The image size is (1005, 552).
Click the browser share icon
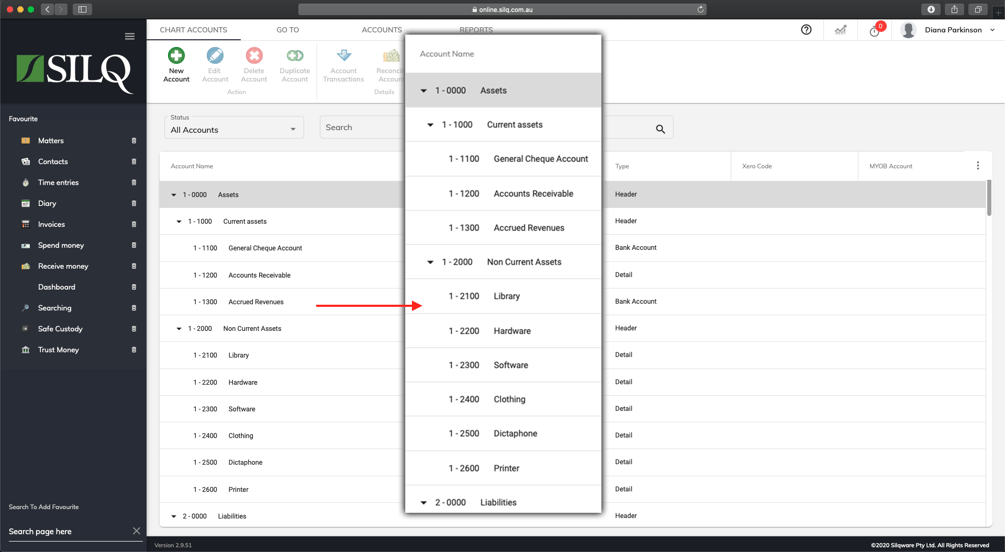954,9
